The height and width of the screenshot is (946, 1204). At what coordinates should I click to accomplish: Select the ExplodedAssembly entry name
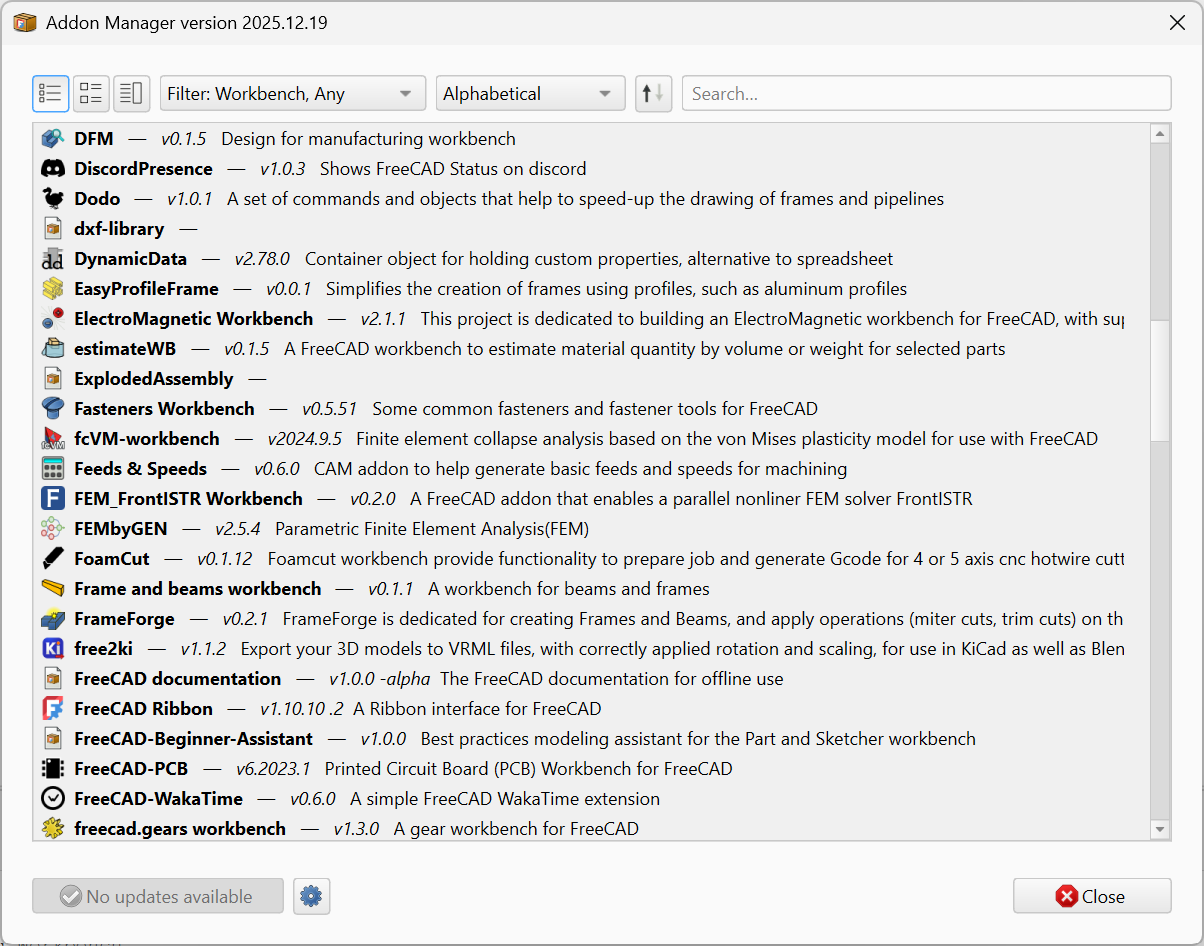point(154,379)
